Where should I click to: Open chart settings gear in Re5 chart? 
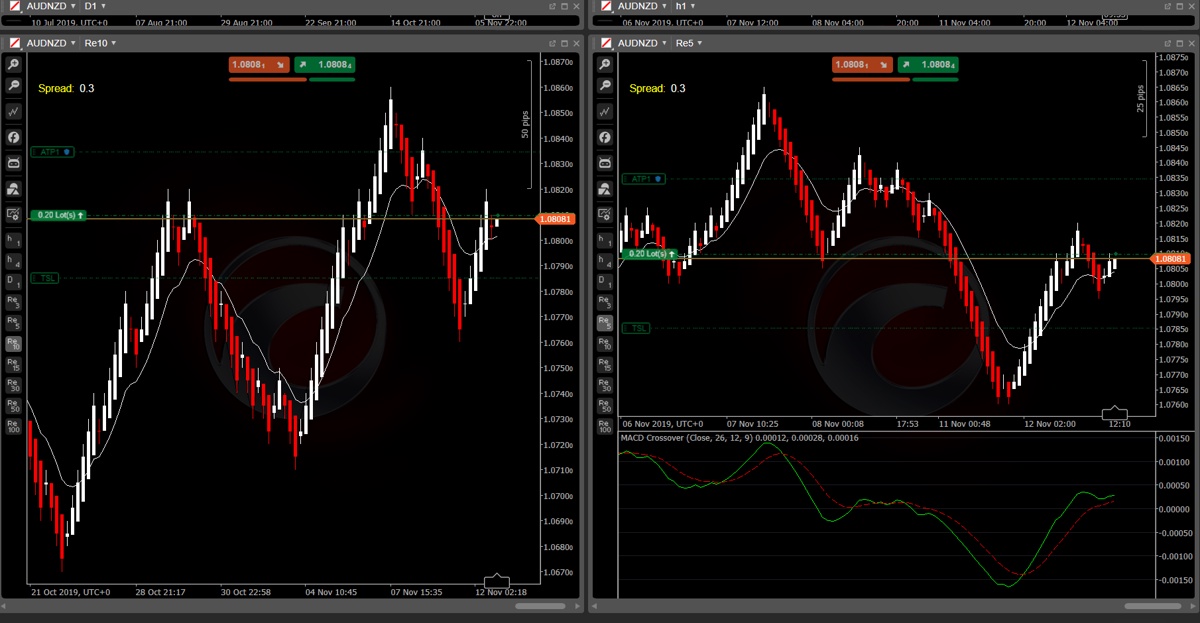[x=604, y=214]
